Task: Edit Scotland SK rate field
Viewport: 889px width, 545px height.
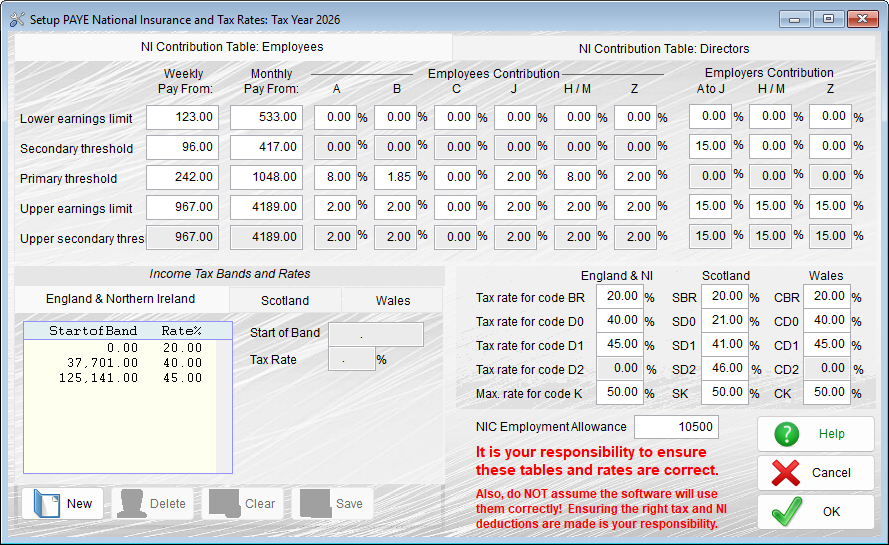Action: [725, 392]
